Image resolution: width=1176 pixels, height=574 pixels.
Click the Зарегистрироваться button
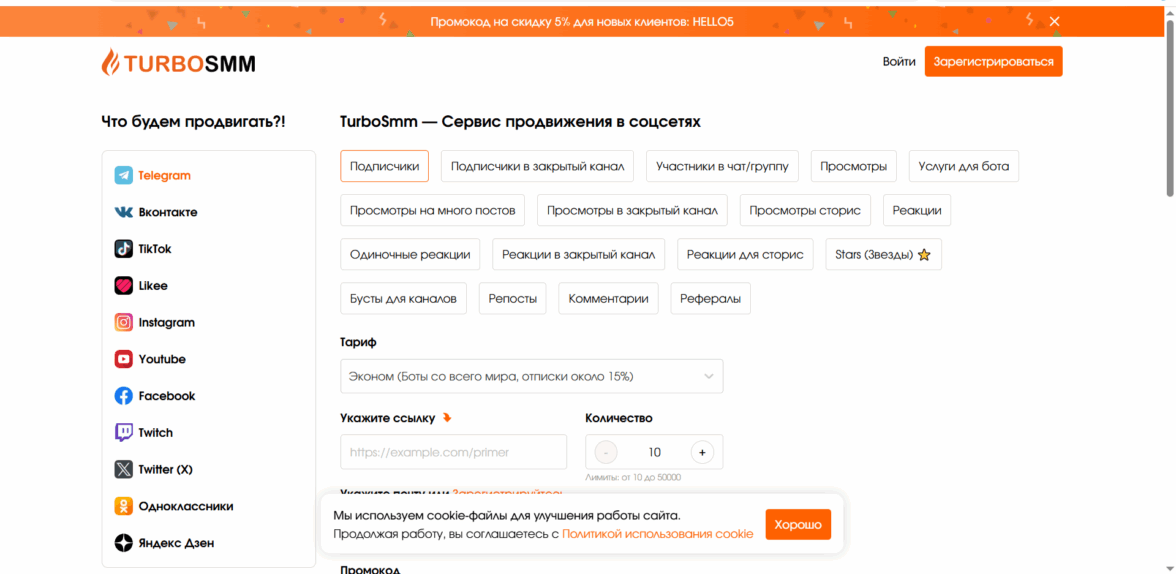pos(994,62)
